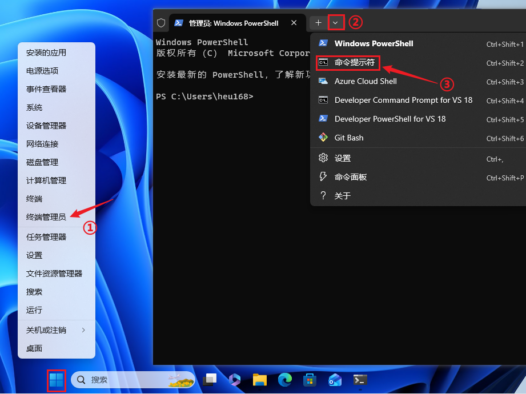
Task: Open 磁盘管理 from context menu
Action: 56,163
